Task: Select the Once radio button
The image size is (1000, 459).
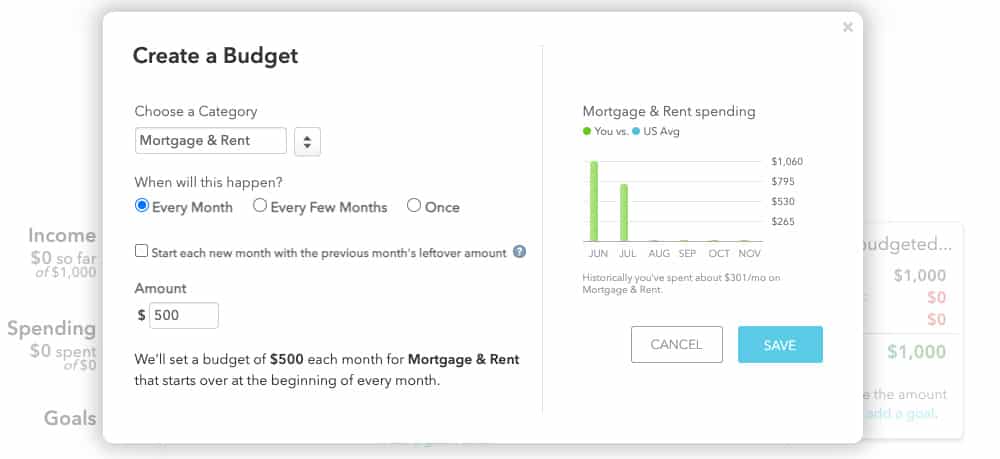Action: [414, 205]
